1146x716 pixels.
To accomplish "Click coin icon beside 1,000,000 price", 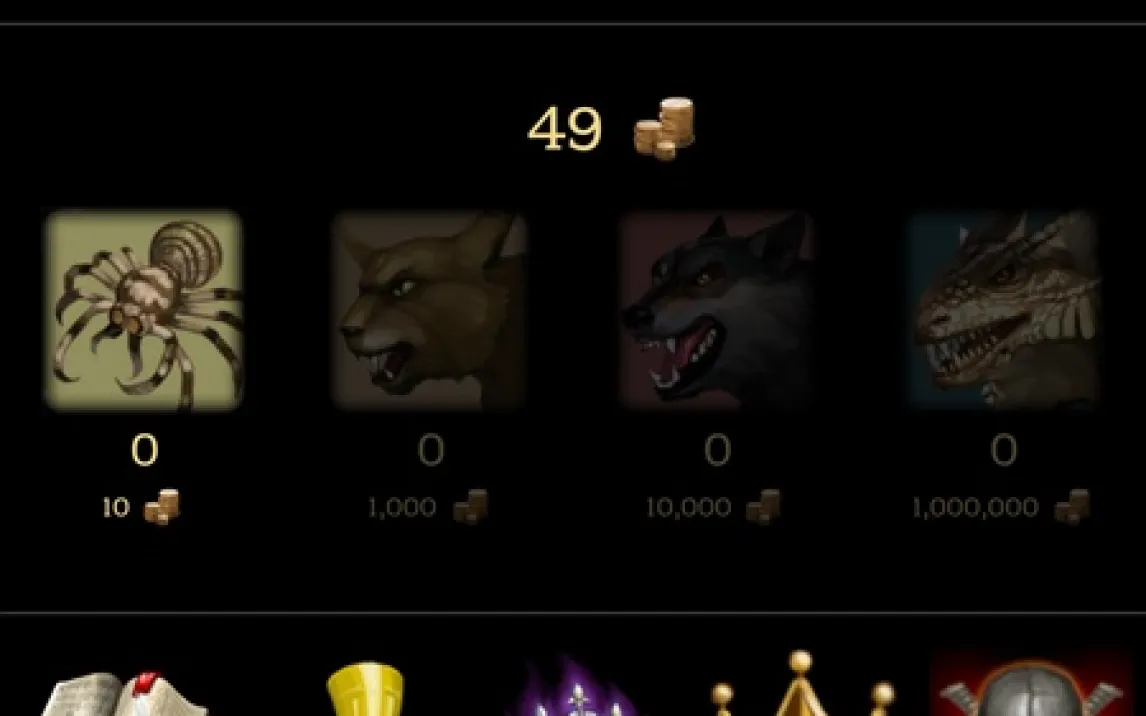I will [x=1071, y=506].
